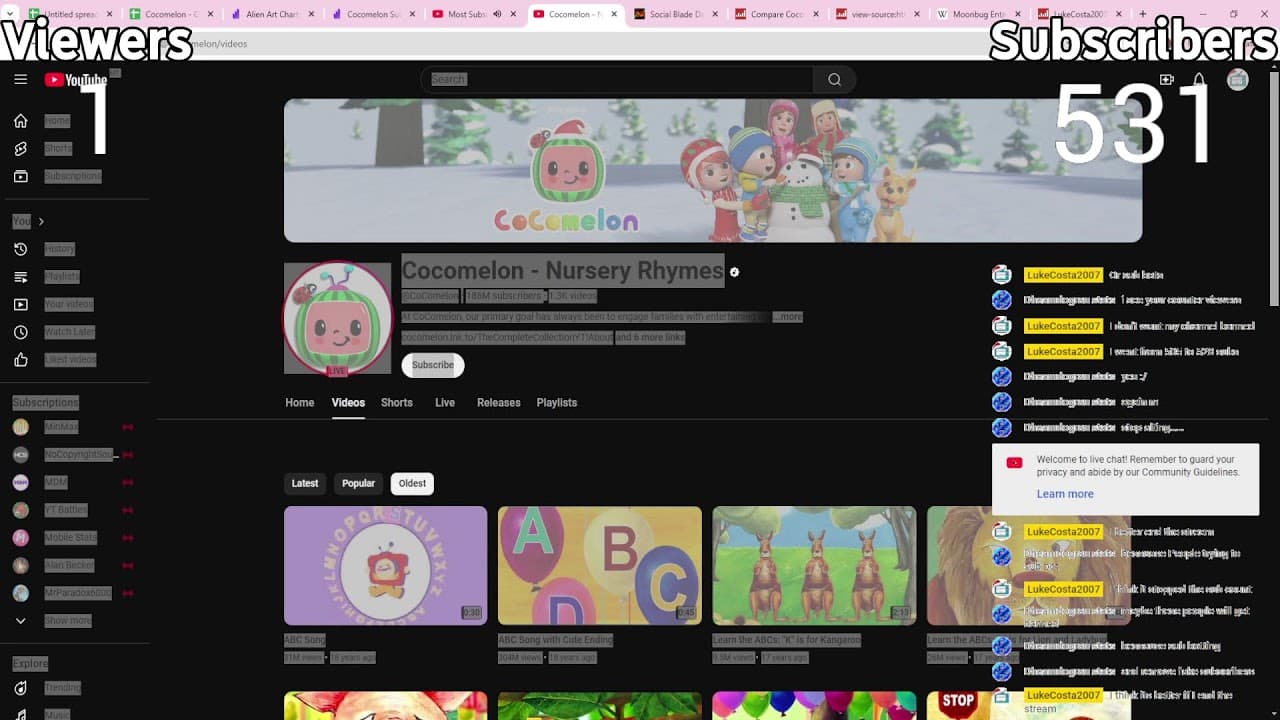Image resolution: width=1280 pixels, height=720 pixels.
Task: Open a new browser tab
Action: (x=1143, y=14)
